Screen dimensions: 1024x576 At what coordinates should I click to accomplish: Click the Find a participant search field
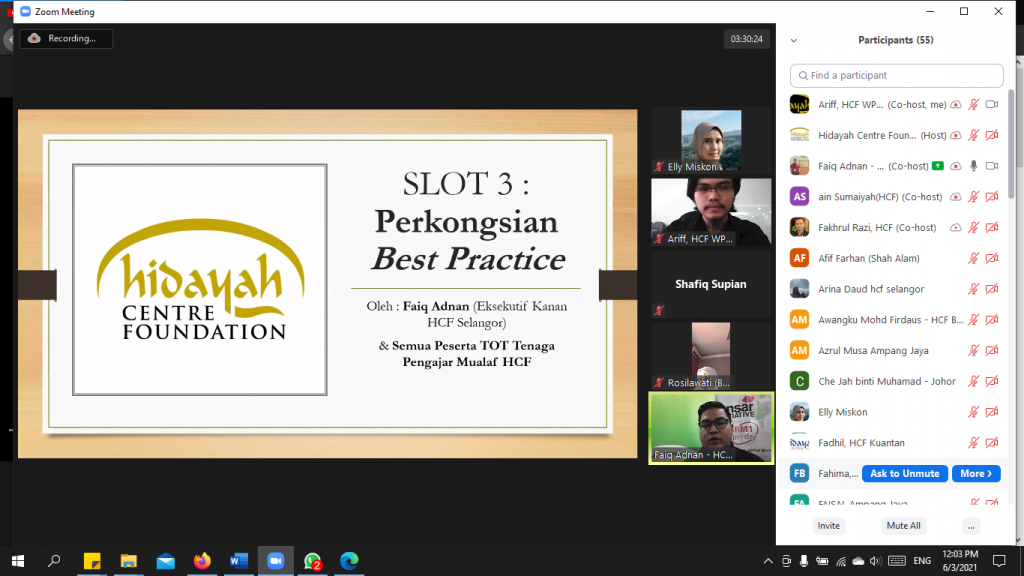(896, 76)
